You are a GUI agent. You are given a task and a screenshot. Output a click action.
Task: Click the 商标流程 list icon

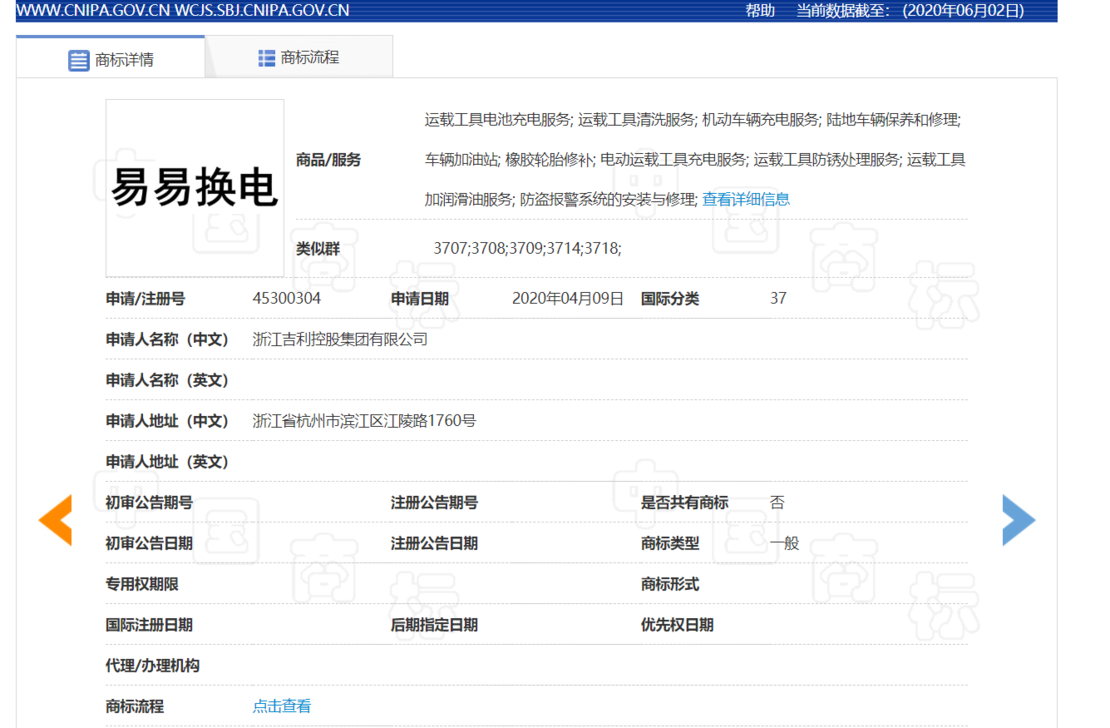266,58
